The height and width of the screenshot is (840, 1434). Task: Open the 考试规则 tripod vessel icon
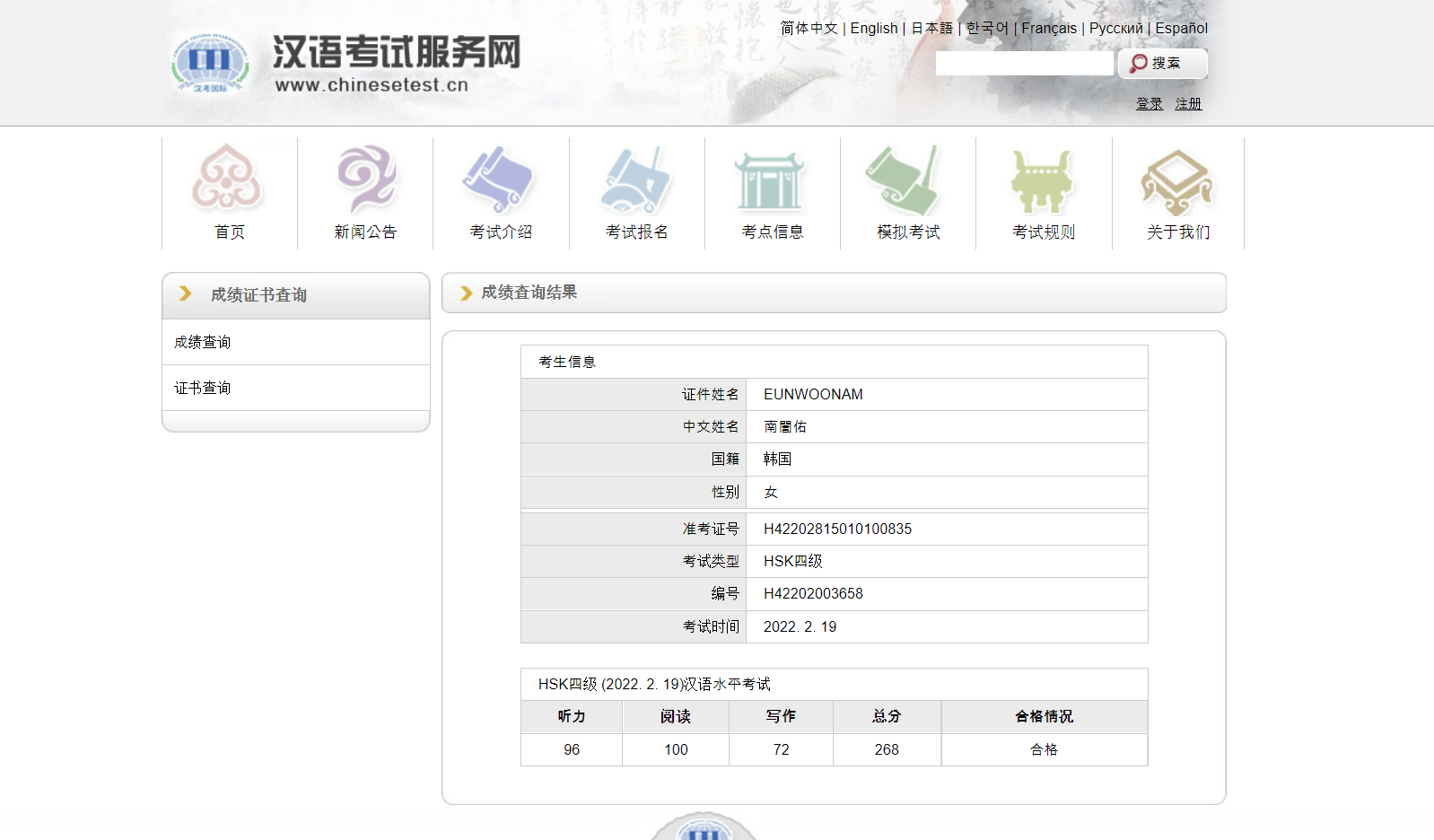pos(1042,181)
